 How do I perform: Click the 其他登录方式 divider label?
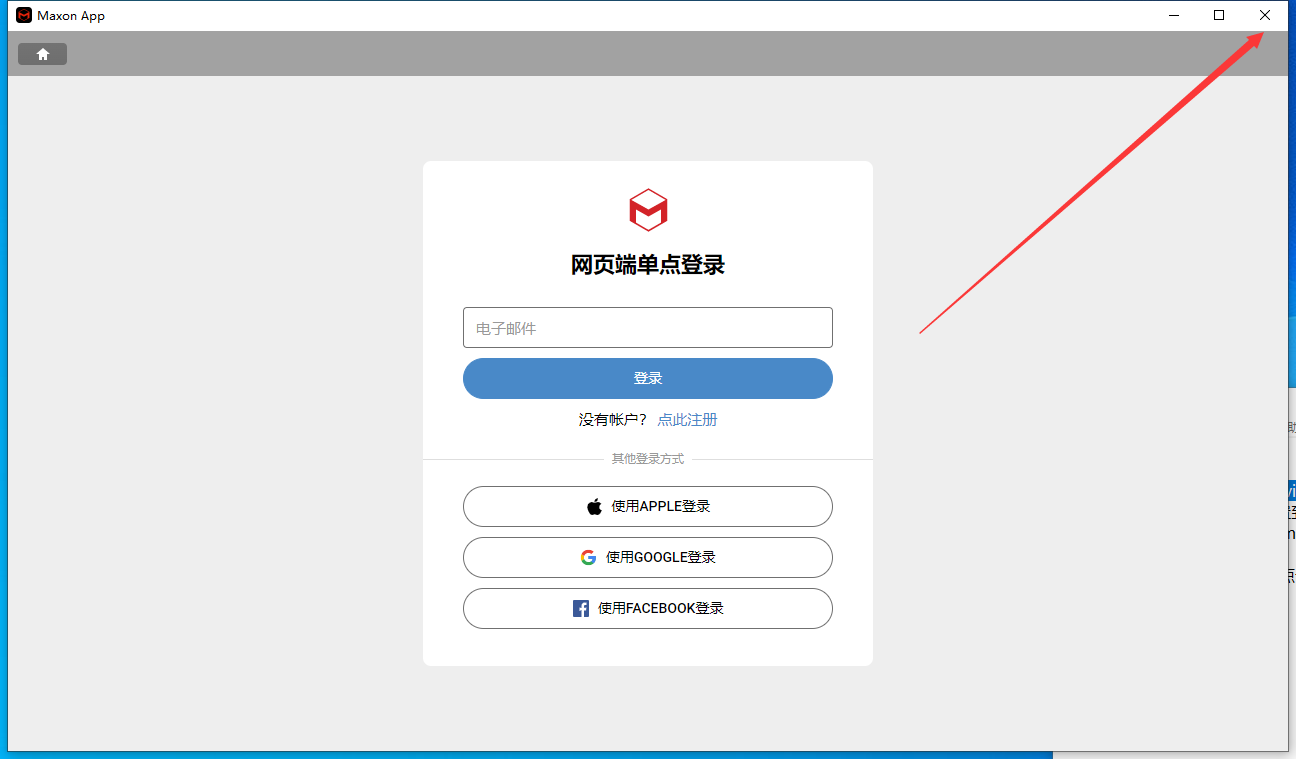tap(648, 459)
